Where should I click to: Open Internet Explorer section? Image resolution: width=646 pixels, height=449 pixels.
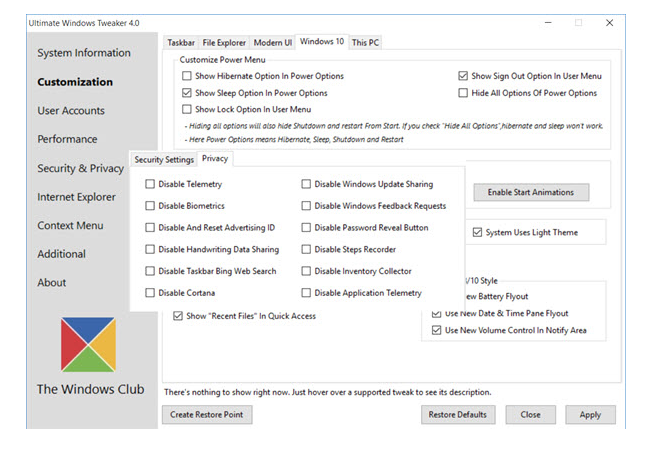click(76, 197)
